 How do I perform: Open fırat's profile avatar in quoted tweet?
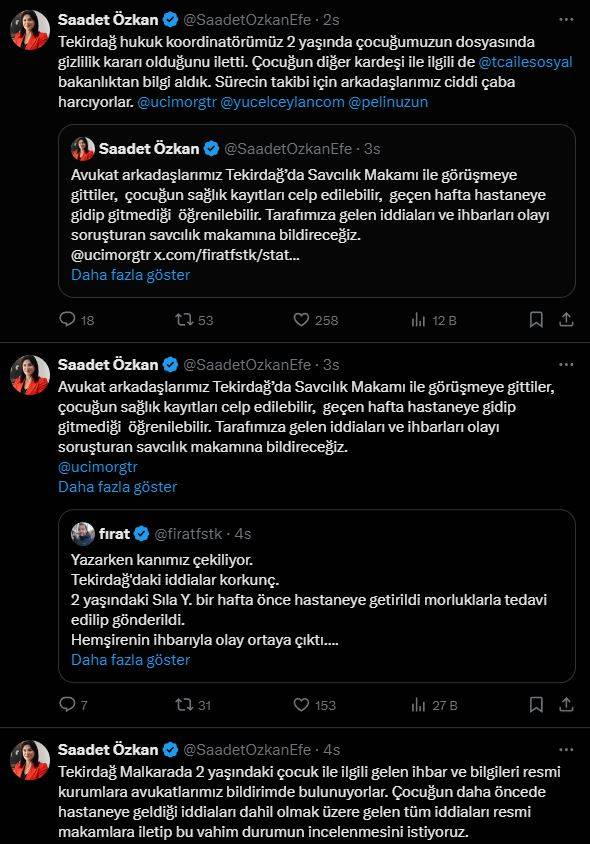click(83, 534)
